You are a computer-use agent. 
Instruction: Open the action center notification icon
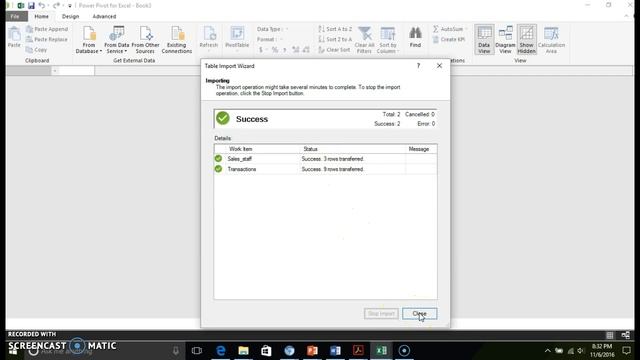[x=627, y=351]
